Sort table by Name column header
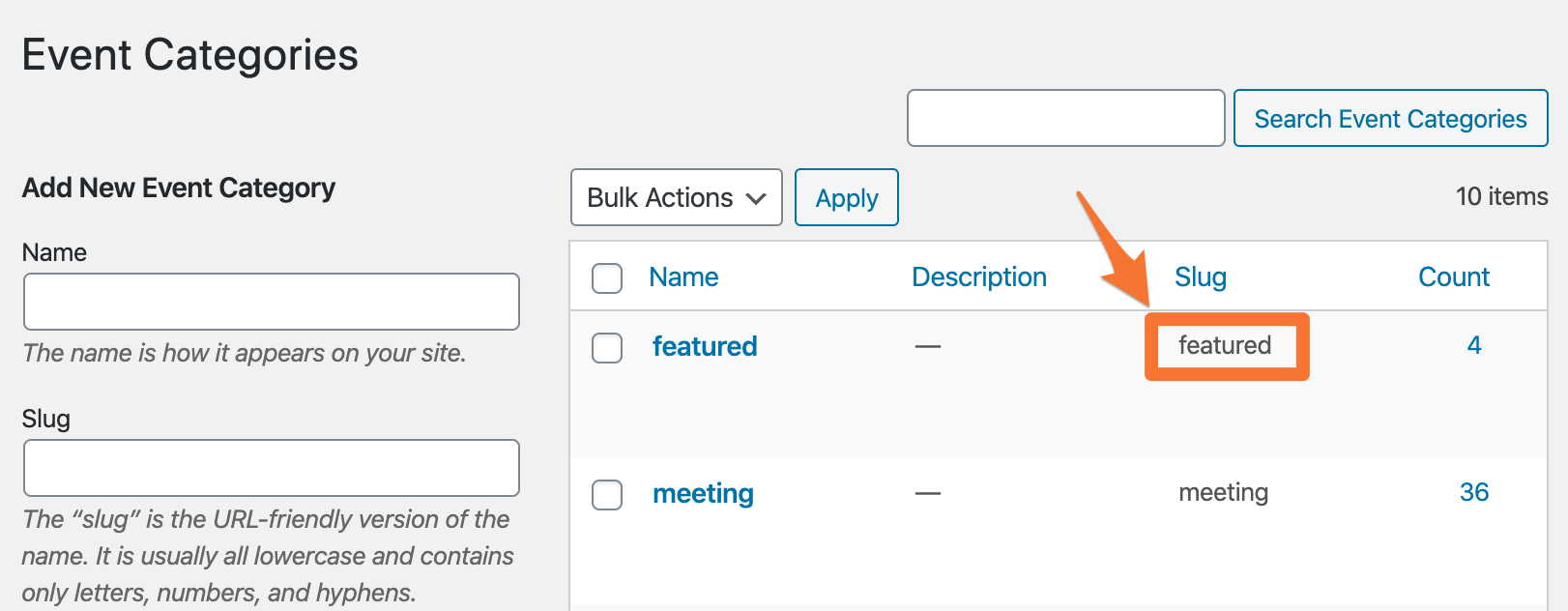 point(683,277)
